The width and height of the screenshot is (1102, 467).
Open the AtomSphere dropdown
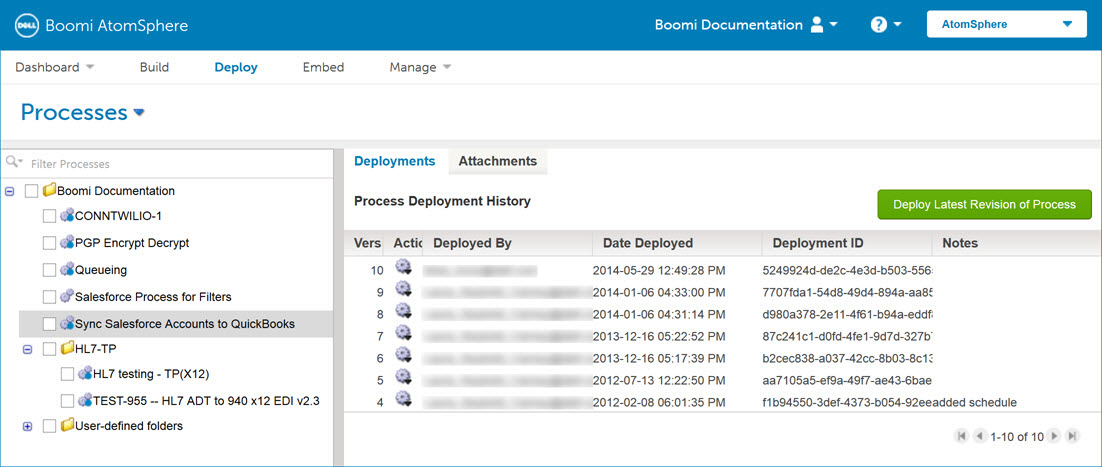(x=1008, y=24)
